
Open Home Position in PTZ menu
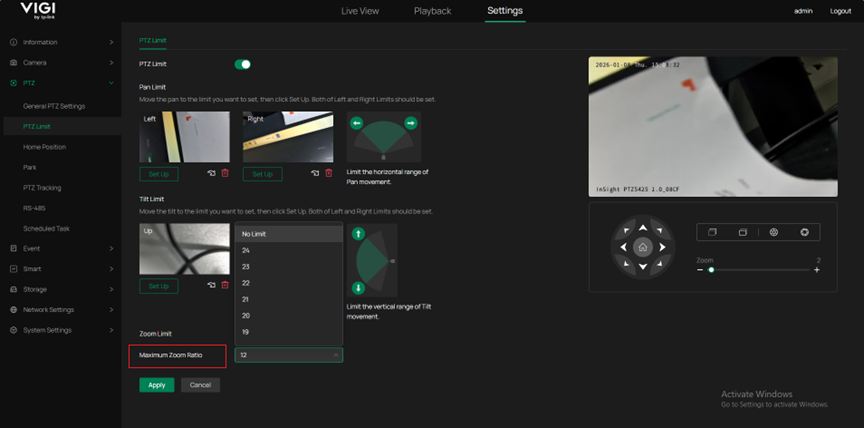pyautogui.click(x=45, y=147)
